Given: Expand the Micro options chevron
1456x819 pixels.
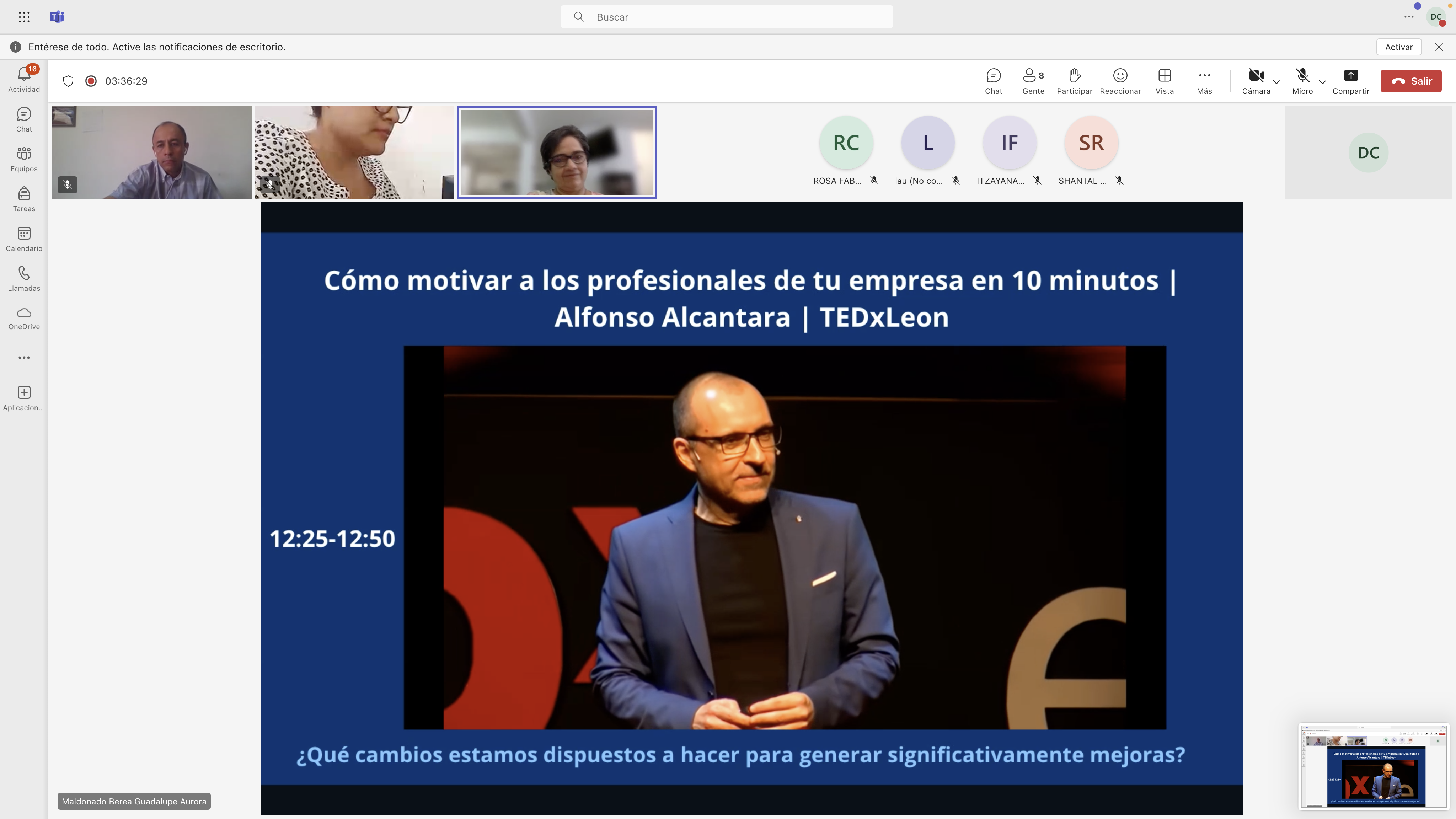Looking at the screenshot, I should (1323, 82).
